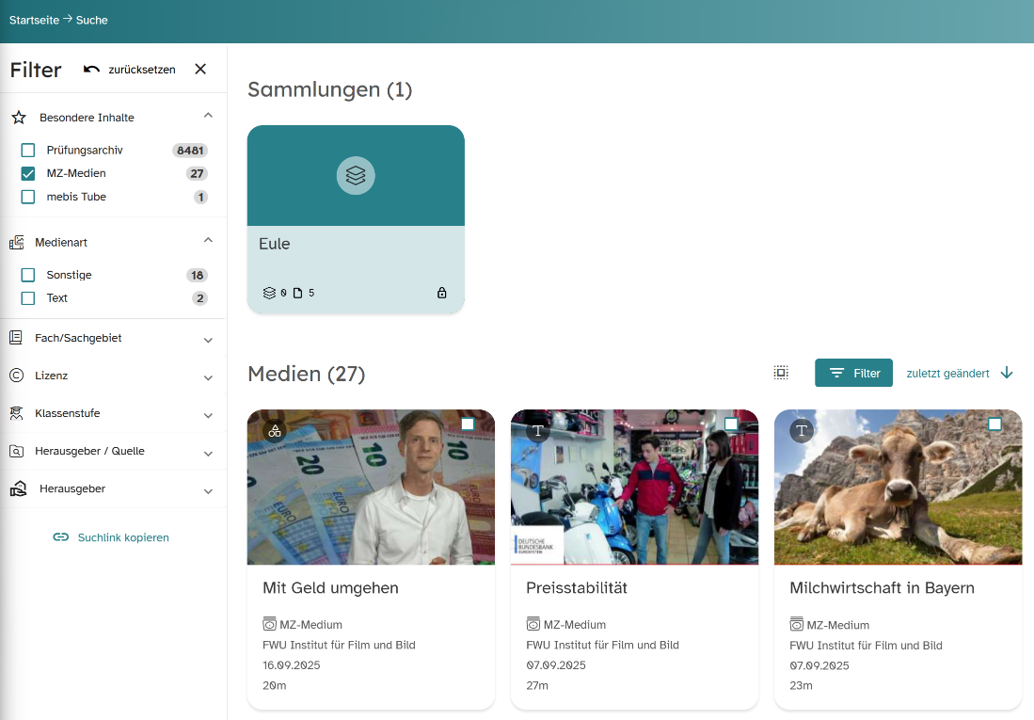This screenshot has width=1034, height=720.
Task: Open the zuletzt geändert sort option
Action: click(947, 373)
